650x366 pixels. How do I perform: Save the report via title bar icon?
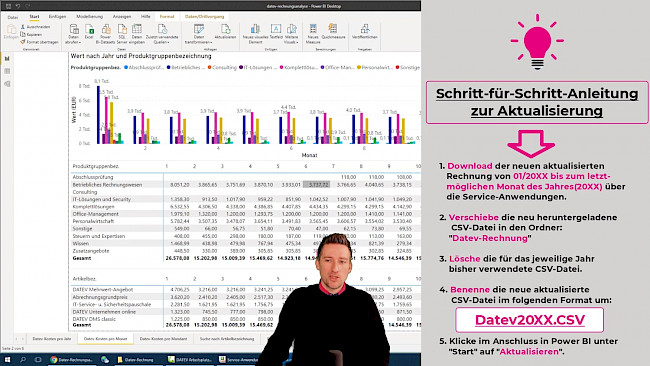click(x=8, y=6)
